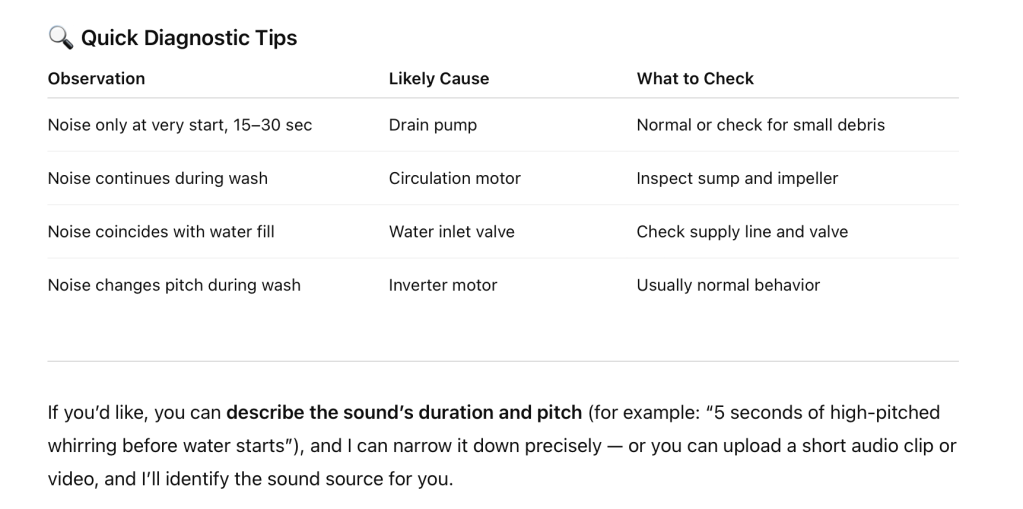Select 'Noise coincides with water fill' cell

pyautogui.click(x=161, y=231)
